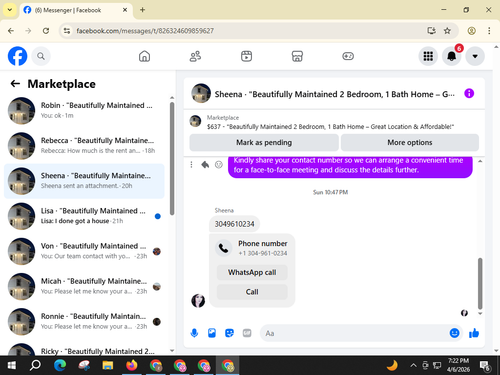This screenshot has height=375, width=500.
Task: Click the More options button
Action: point(410,143)
